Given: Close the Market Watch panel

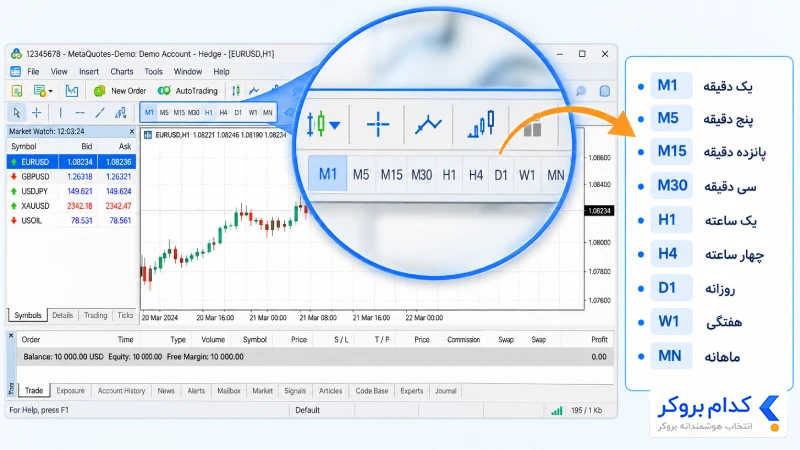Looking at the screenshot, I should pyautogui.click(x=132, y=131).
